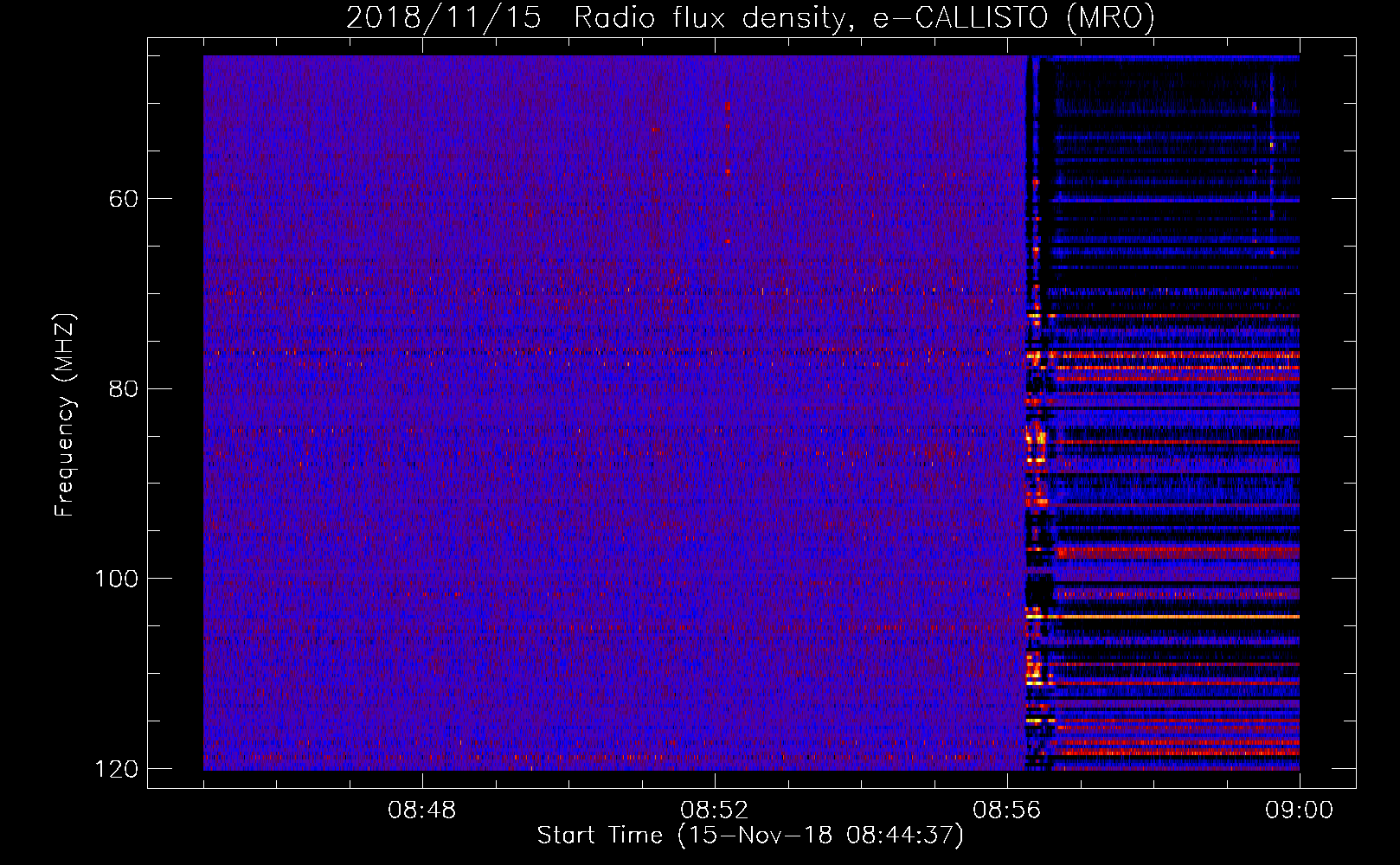Click the 'Start Time (15-Nov-18 08:44:37)' axis label

point(750,836)
